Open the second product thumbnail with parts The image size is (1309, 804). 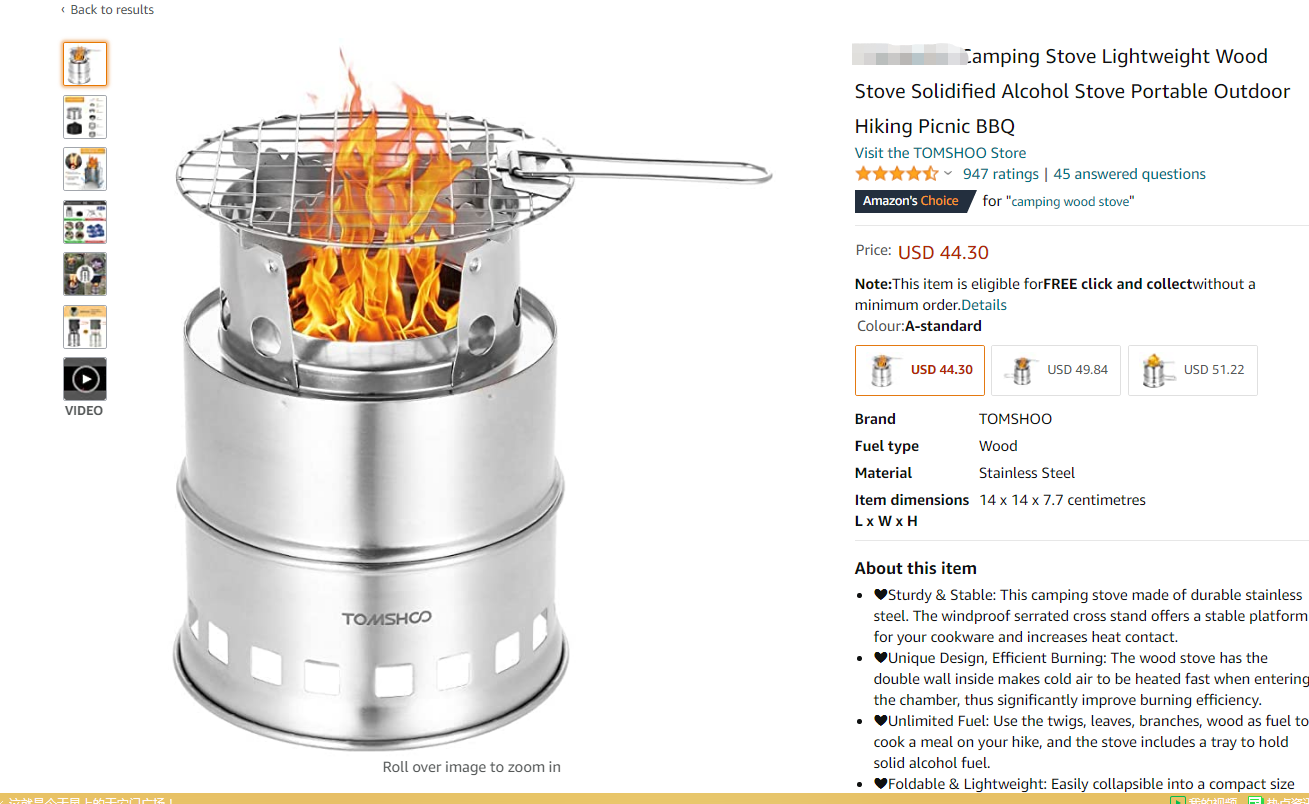[85, 117]
